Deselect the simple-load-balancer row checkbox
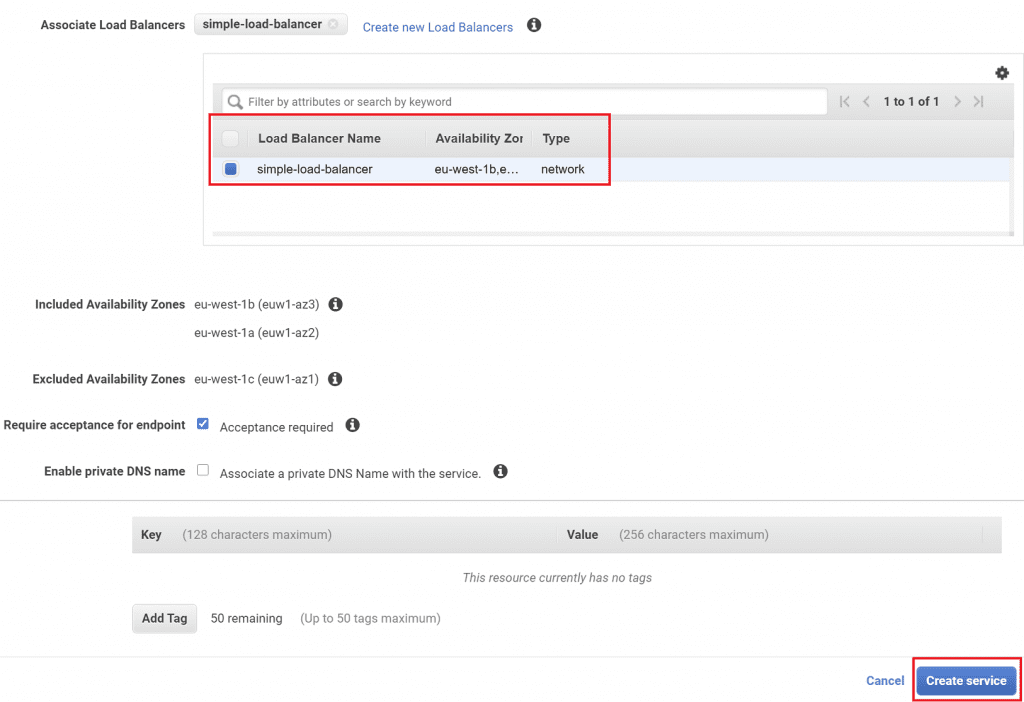Viewport: 1024px width, 702px height. [x=230, y=168]
